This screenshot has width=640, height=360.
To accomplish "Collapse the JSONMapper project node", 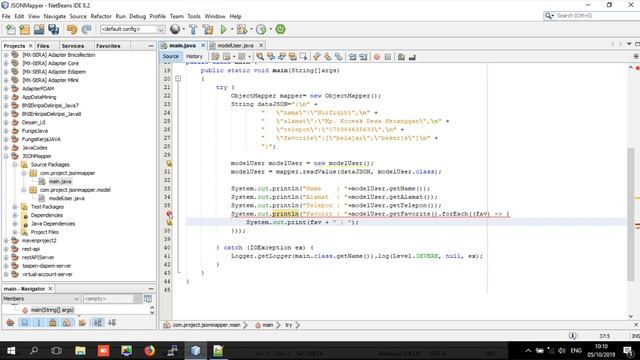I will [6, 156].
